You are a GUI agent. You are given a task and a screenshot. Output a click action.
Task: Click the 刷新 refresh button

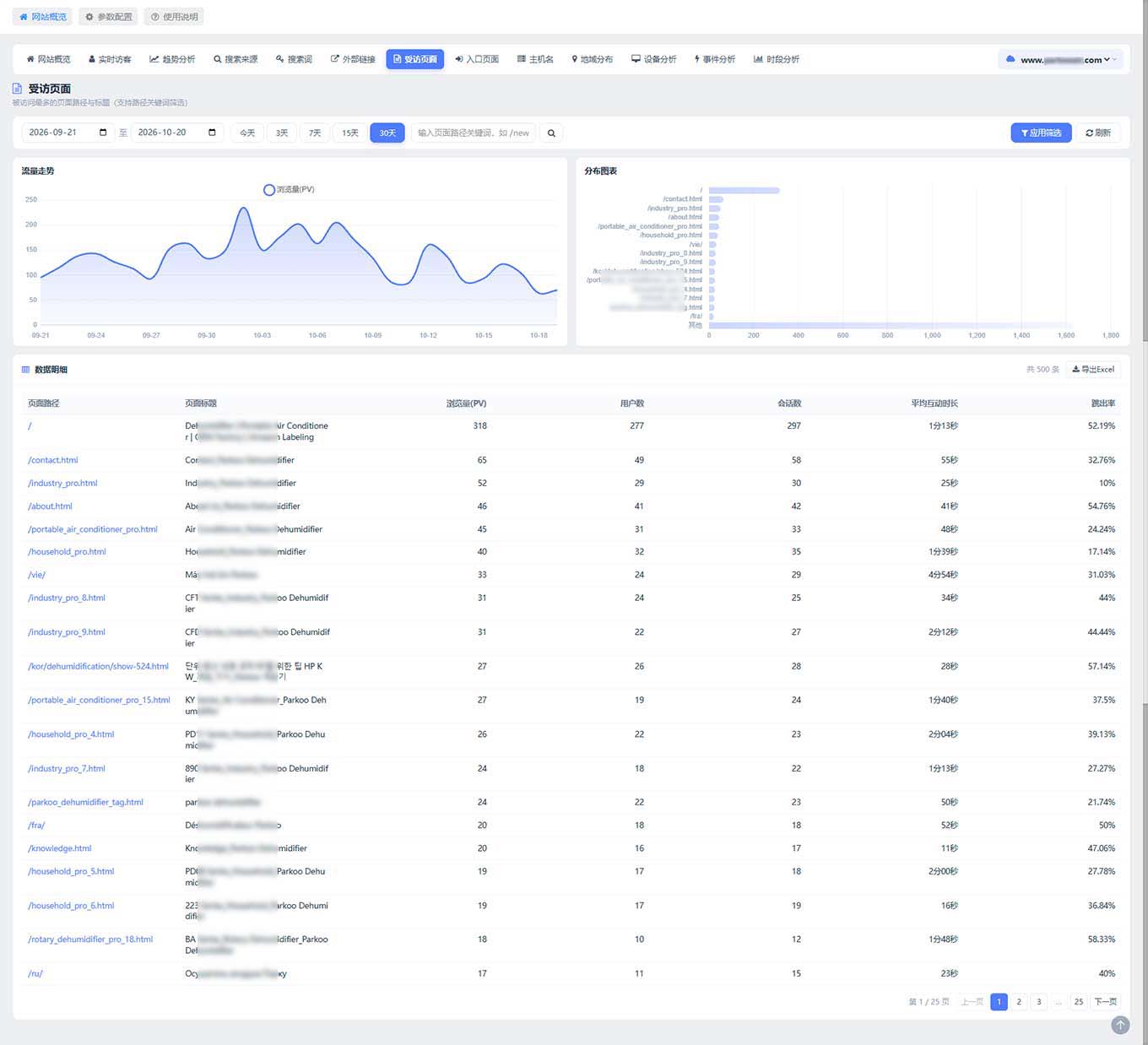coord(1098,133)
